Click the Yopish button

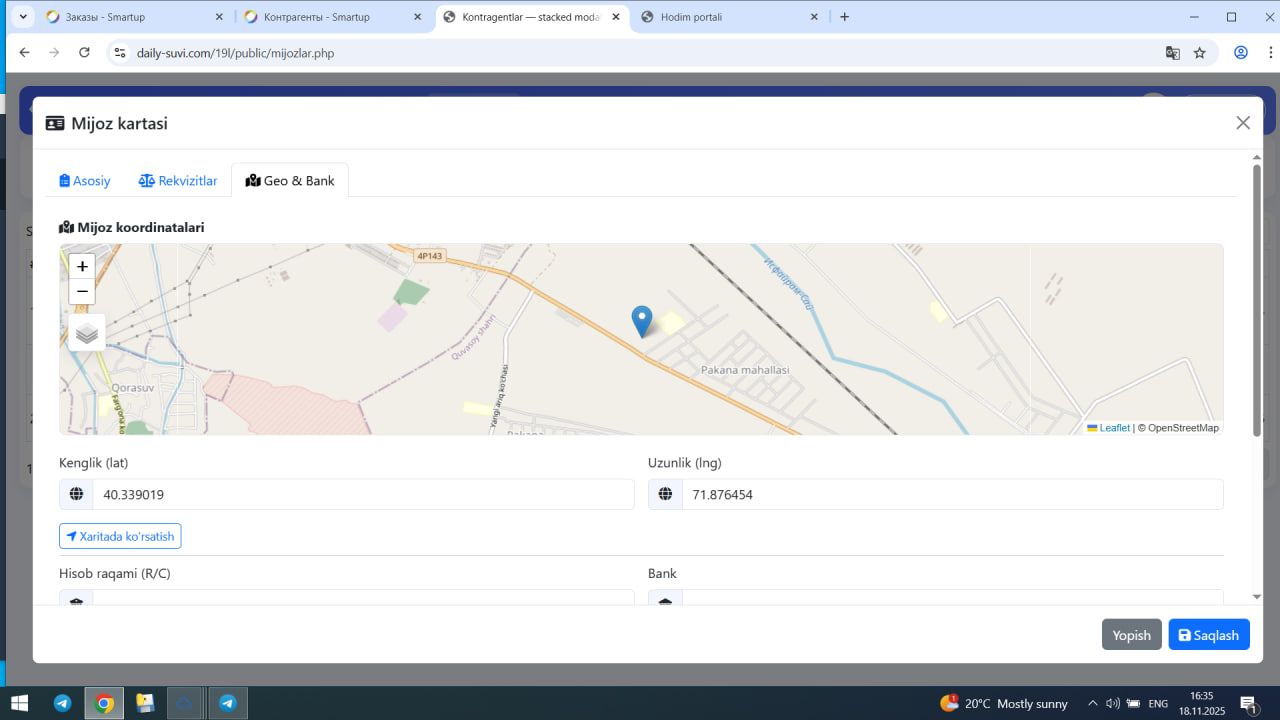coord(1132,635)
